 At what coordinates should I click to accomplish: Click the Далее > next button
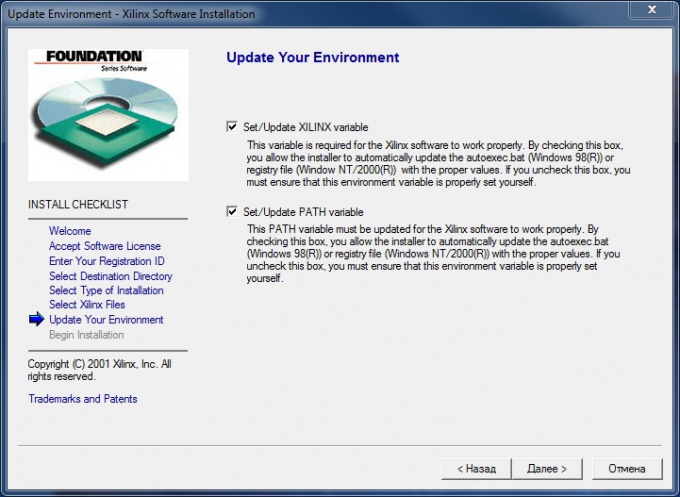coord(547,469)
